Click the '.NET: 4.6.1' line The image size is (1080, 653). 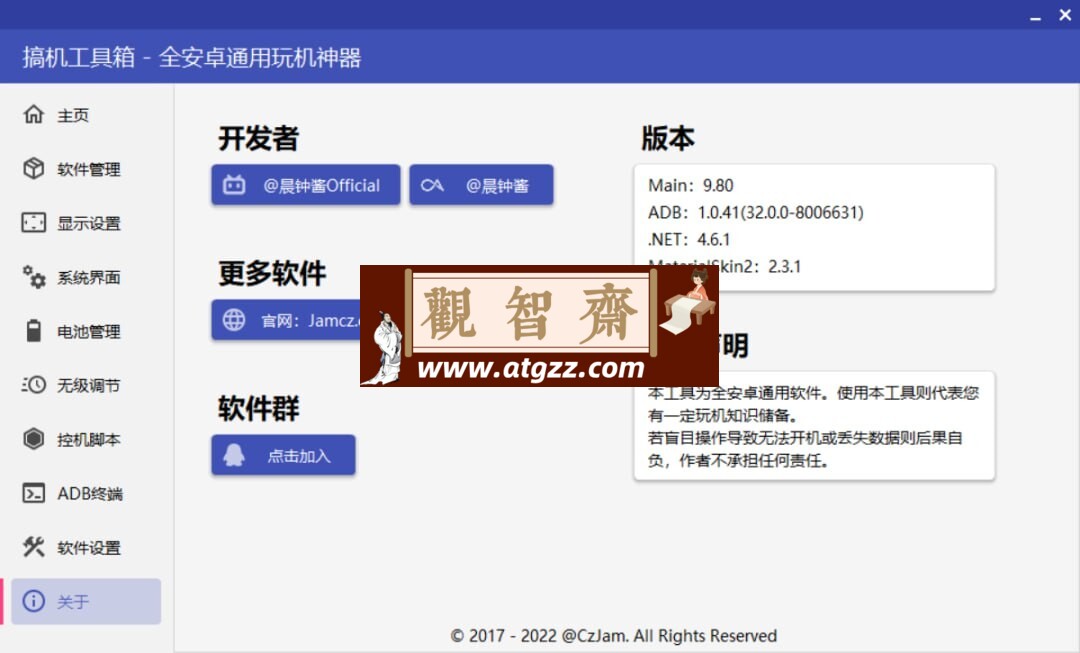click(x=689, y=240)
